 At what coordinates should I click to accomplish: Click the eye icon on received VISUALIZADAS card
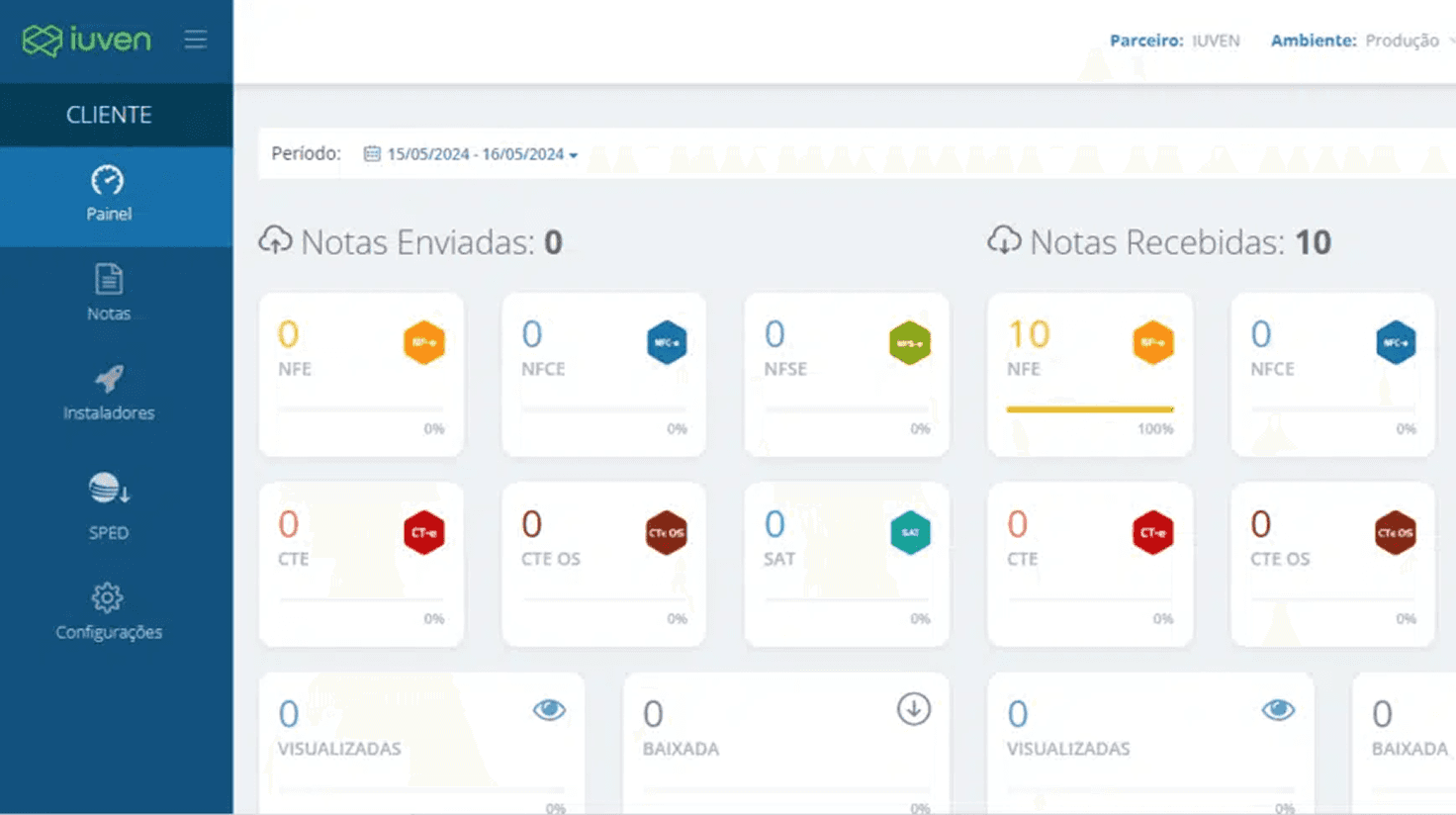click(1278, 710)
